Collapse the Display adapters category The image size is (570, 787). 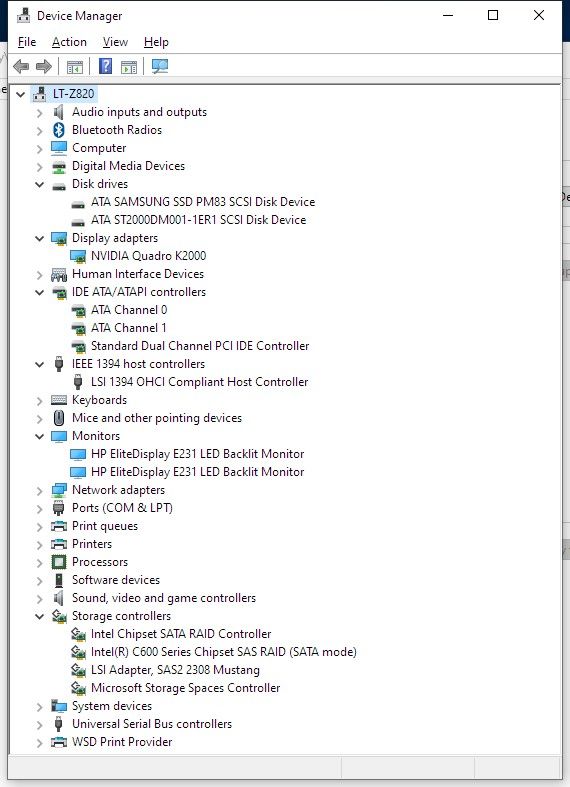pyautogui.click(x=40, y=238)
